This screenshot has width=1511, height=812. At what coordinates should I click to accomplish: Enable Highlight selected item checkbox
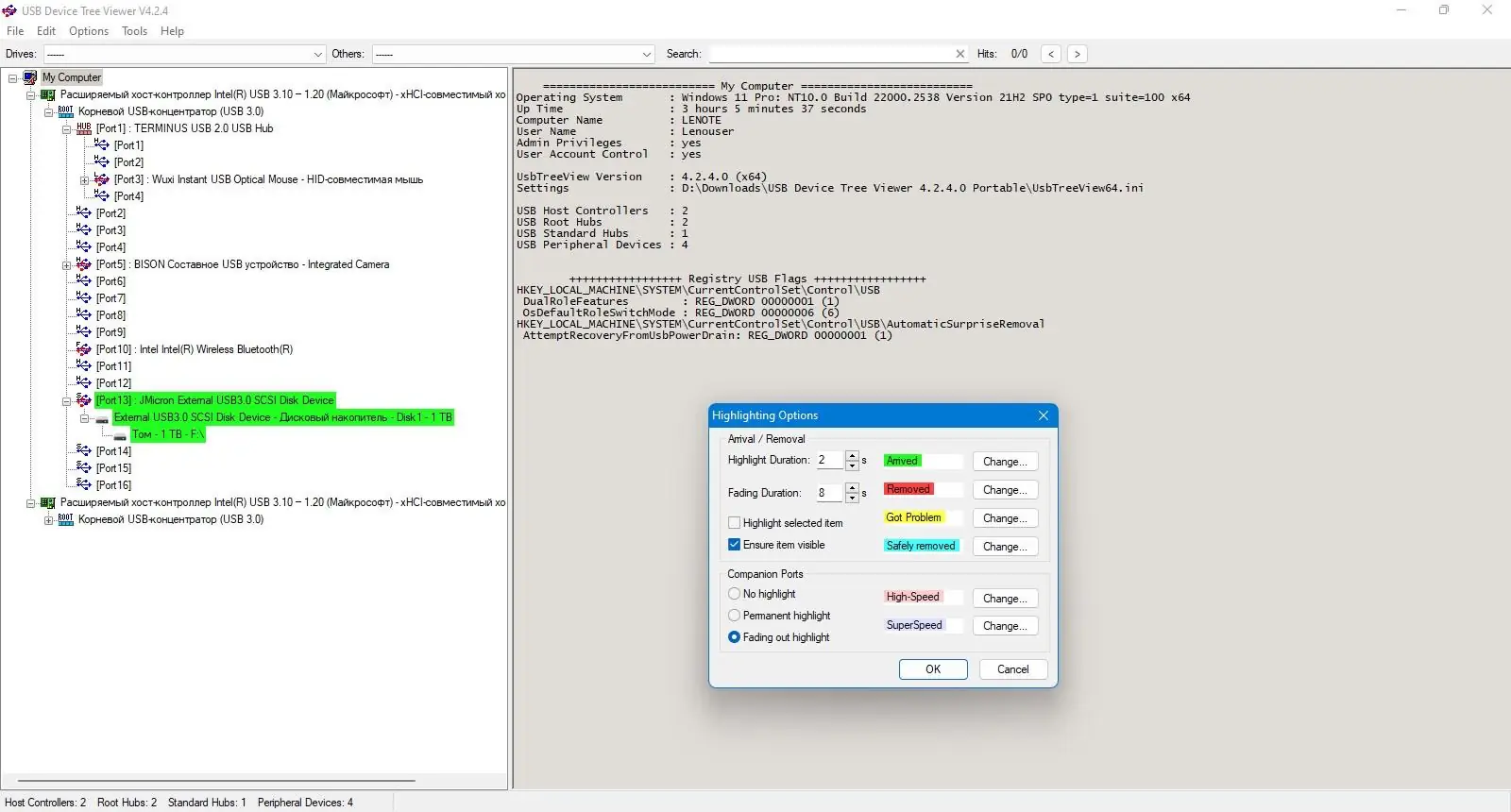tap(734, 522)
